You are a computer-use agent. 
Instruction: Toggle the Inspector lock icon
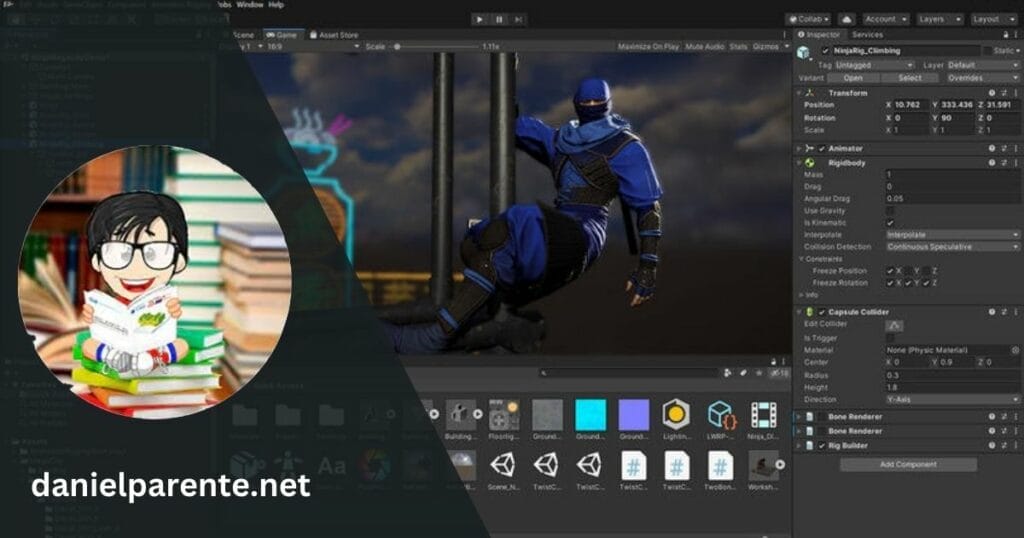[x=1006, y=35]
